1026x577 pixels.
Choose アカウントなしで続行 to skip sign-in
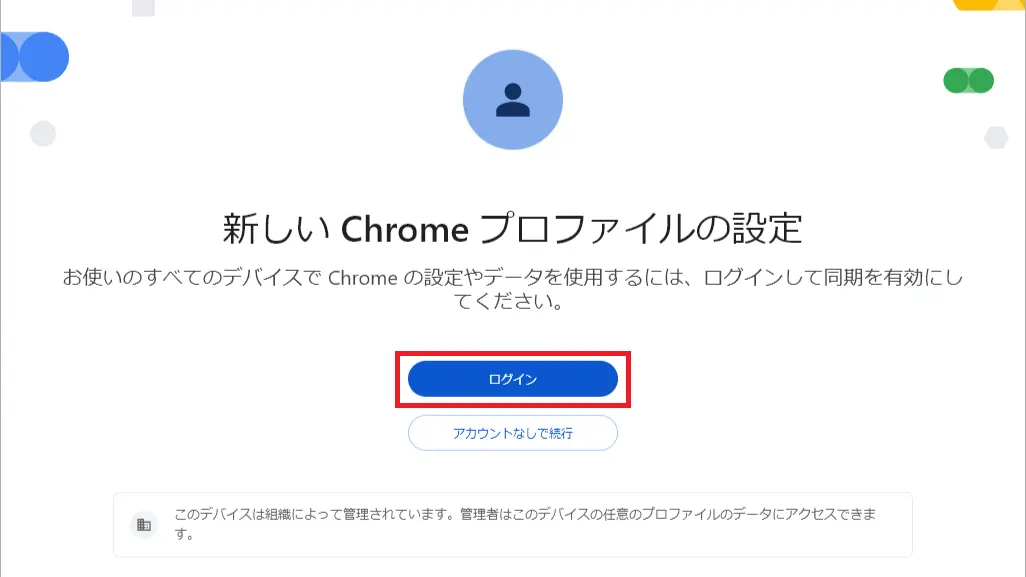(x=512, y=433)
